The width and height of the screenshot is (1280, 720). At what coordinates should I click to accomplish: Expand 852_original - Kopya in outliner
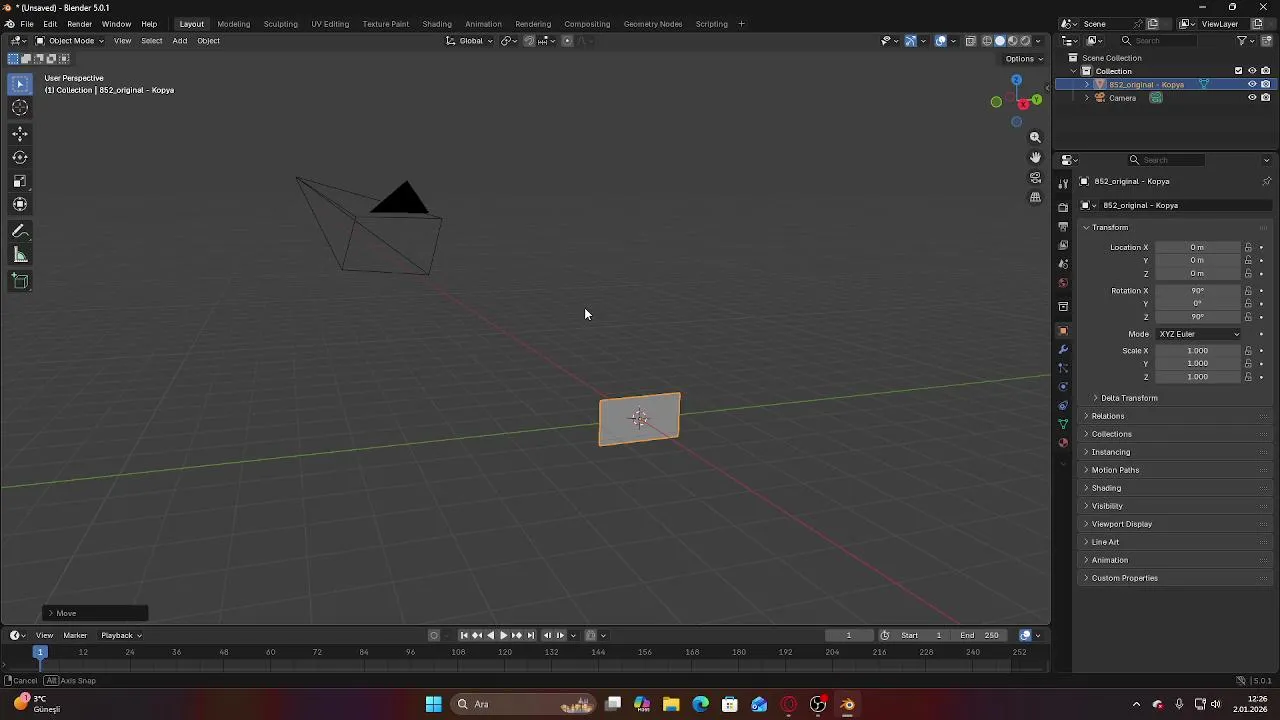point(1087,85)
